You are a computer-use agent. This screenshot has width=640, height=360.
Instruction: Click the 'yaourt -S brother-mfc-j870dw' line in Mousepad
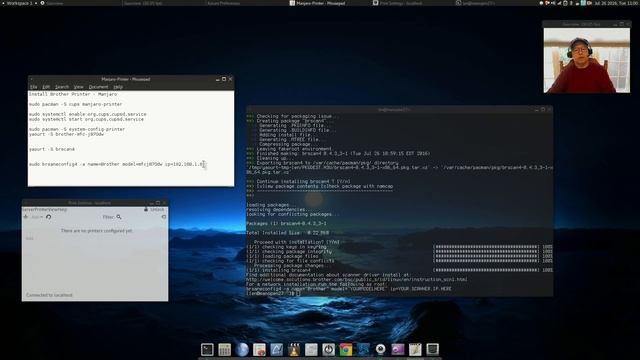(67, 134)
